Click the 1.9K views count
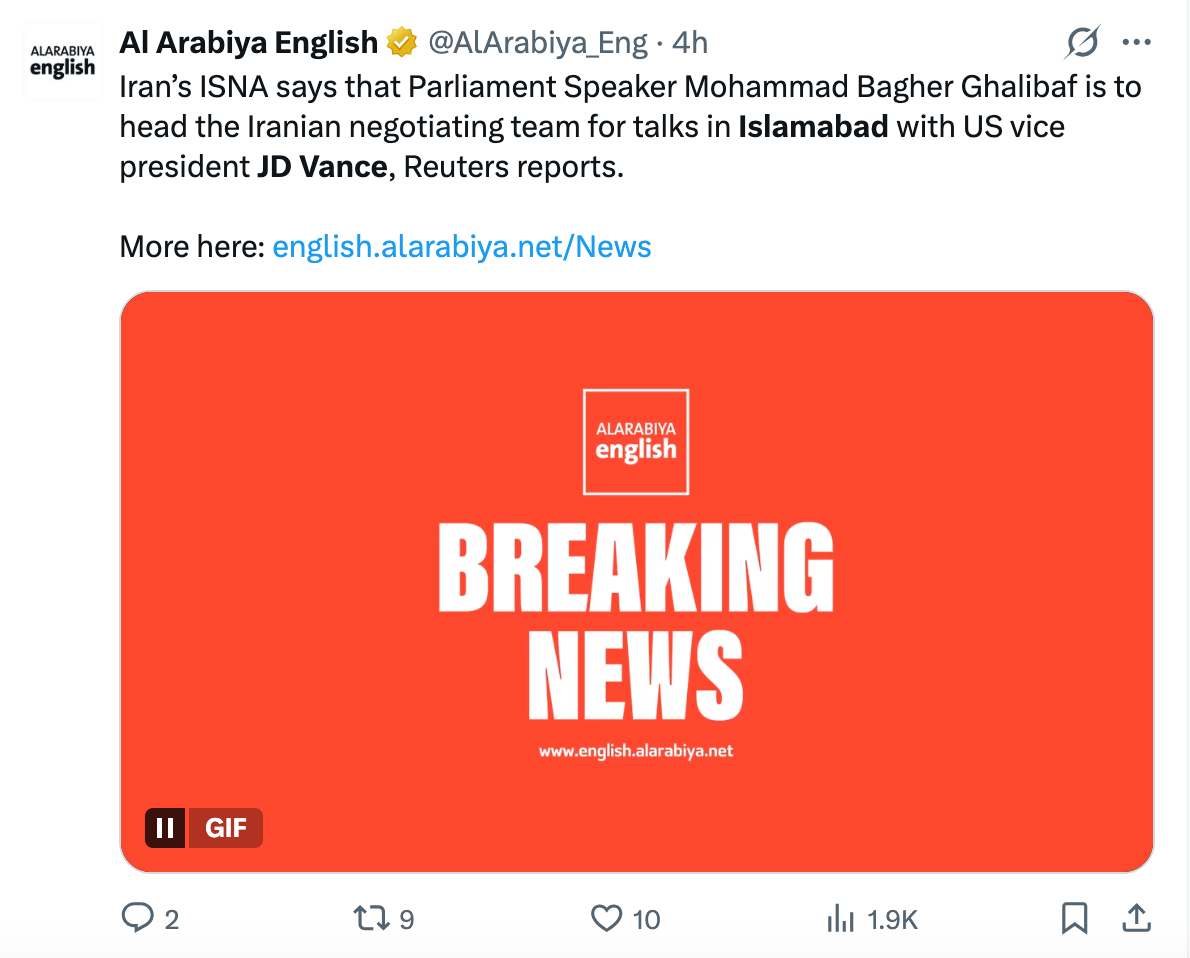Image resolution: width=1190 pixels, height=958 pixels. click(x=892, y=920)
